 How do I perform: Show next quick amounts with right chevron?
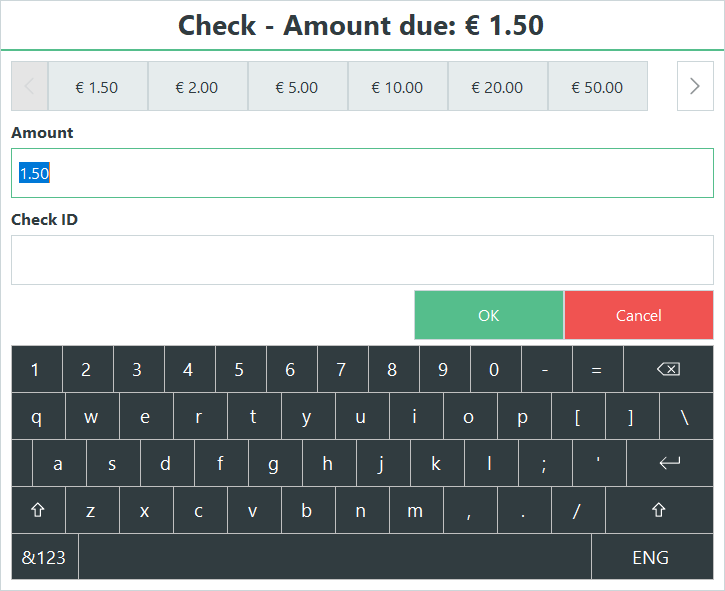coord(695,86)
